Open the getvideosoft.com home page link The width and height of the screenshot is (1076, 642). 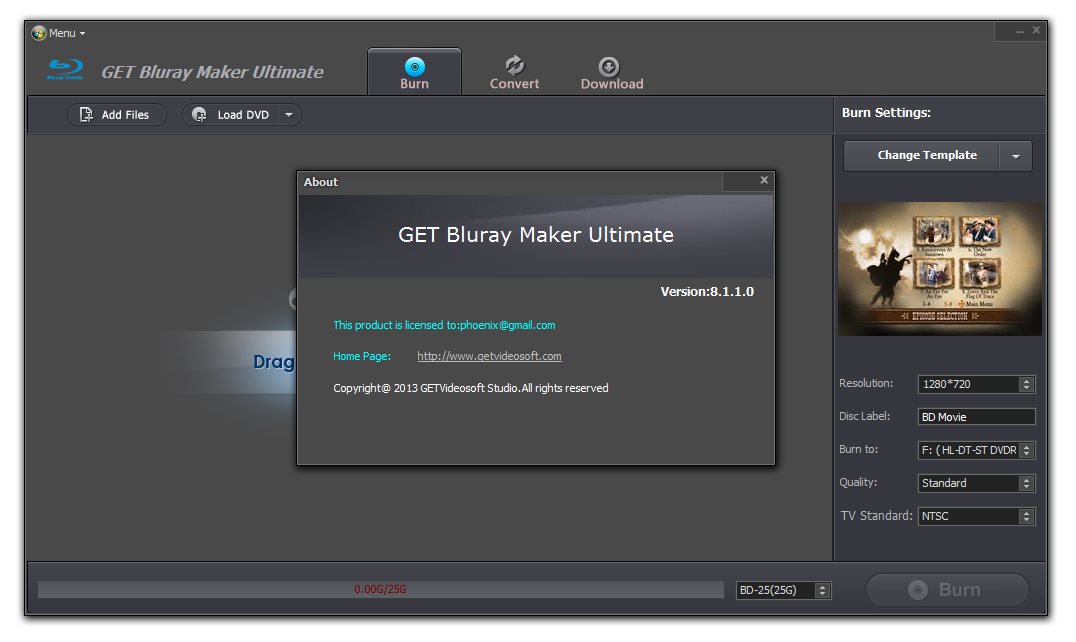489,356
